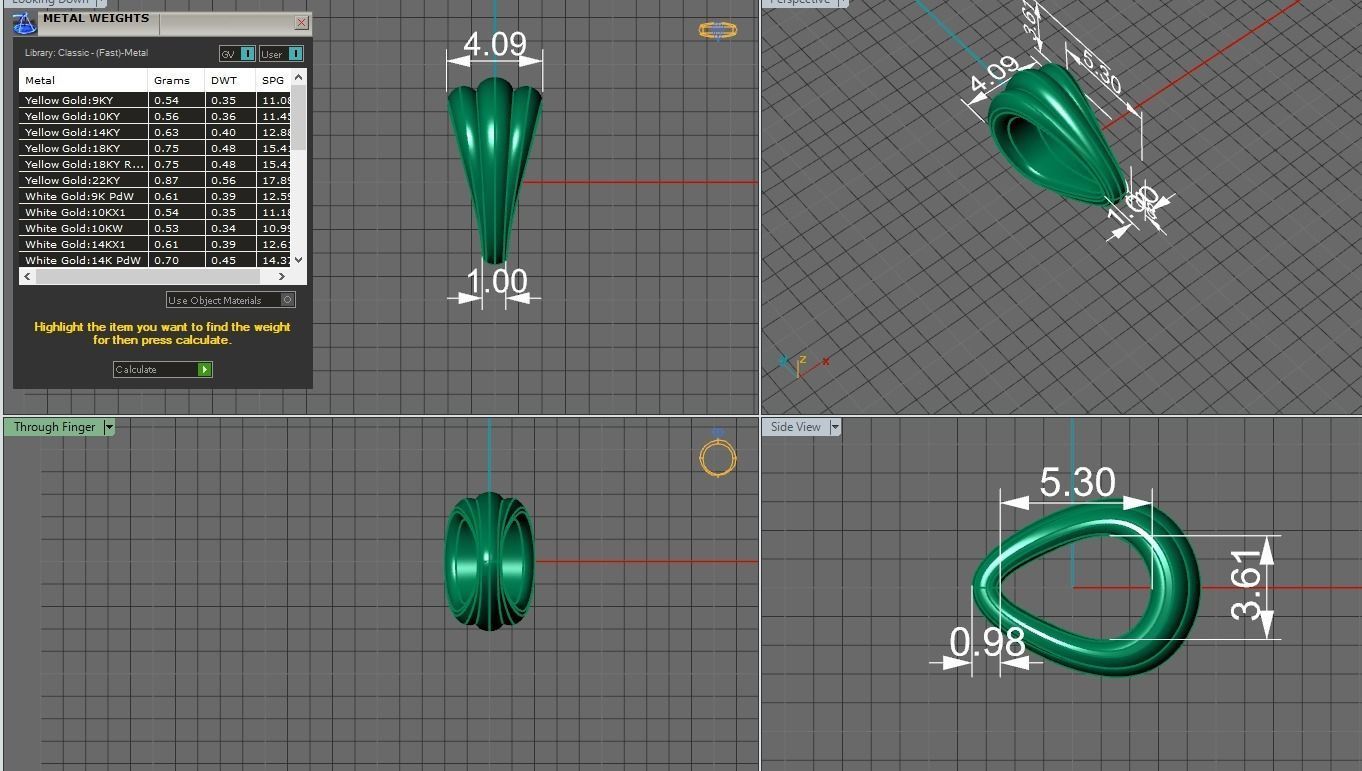Select the Yellow Gold:18KY R... row
1362x771 pixels.
tap(155, 164)
